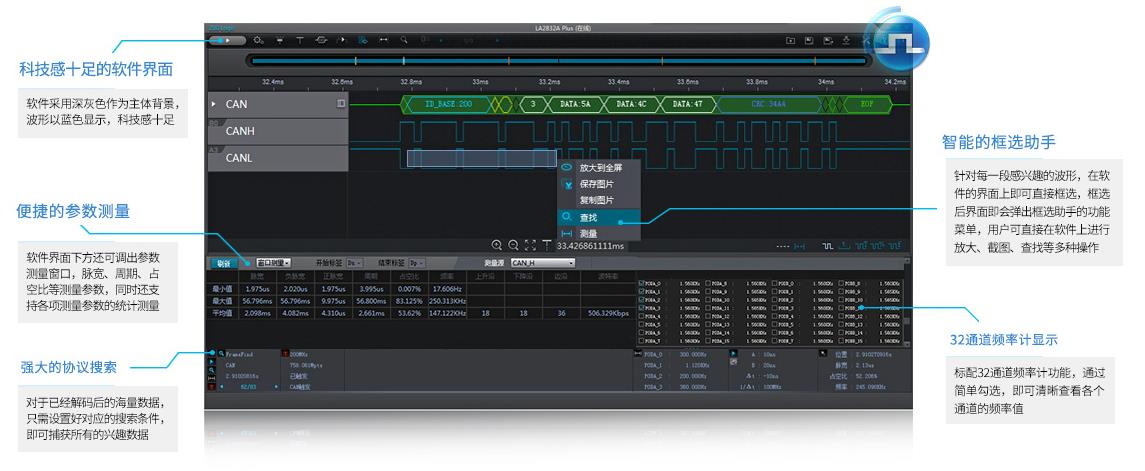1145x471 pixels.
Task: Click the horizontal measure icon in top toolbar
Action: tap(383, 40)
